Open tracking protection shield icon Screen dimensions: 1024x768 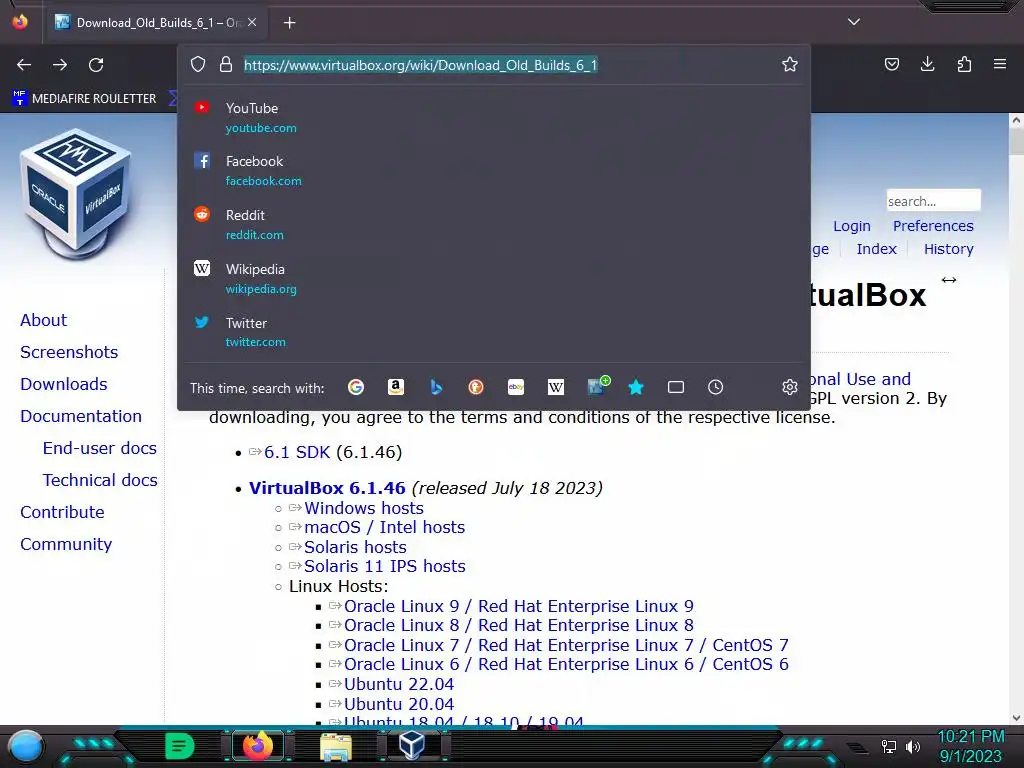[198, 64]
